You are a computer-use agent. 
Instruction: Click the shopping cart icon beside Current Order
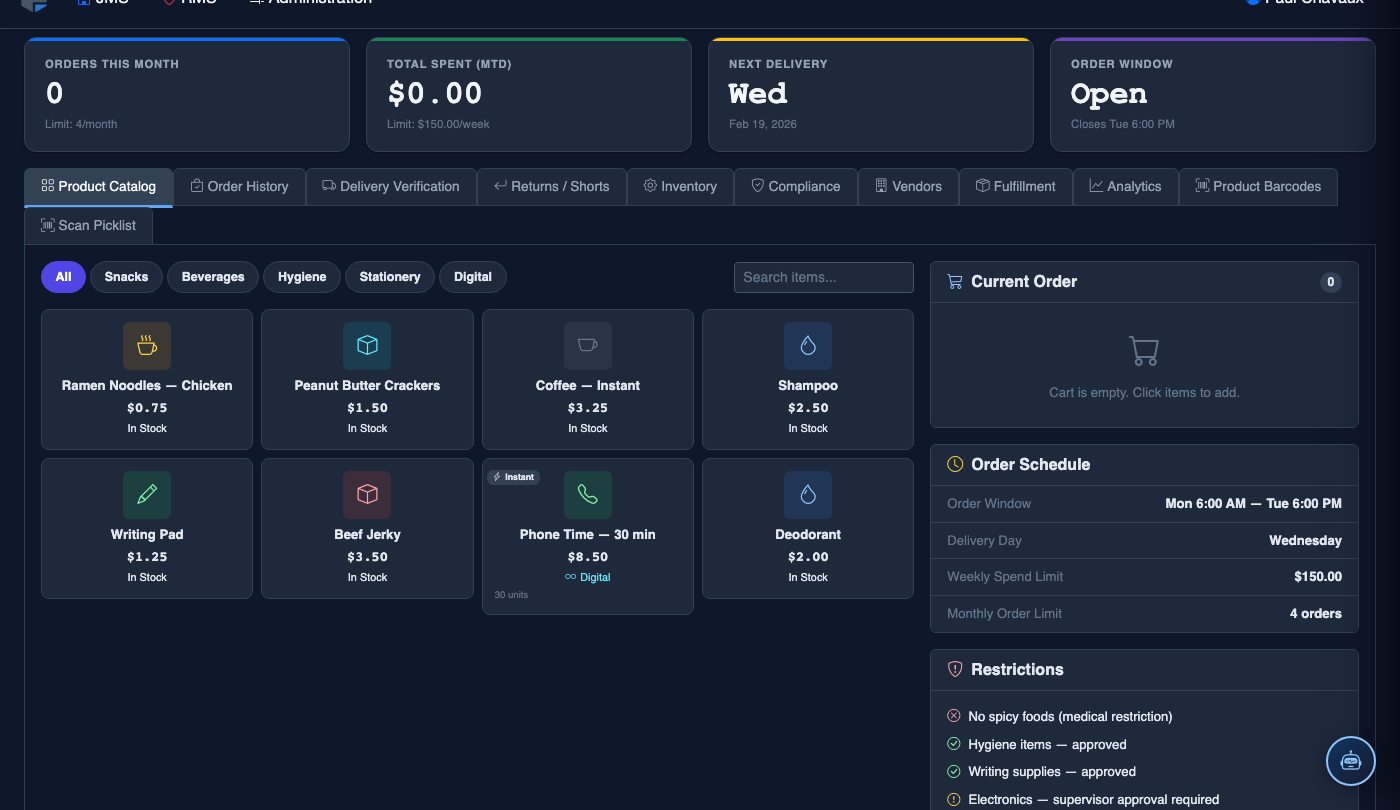(955, 282)
